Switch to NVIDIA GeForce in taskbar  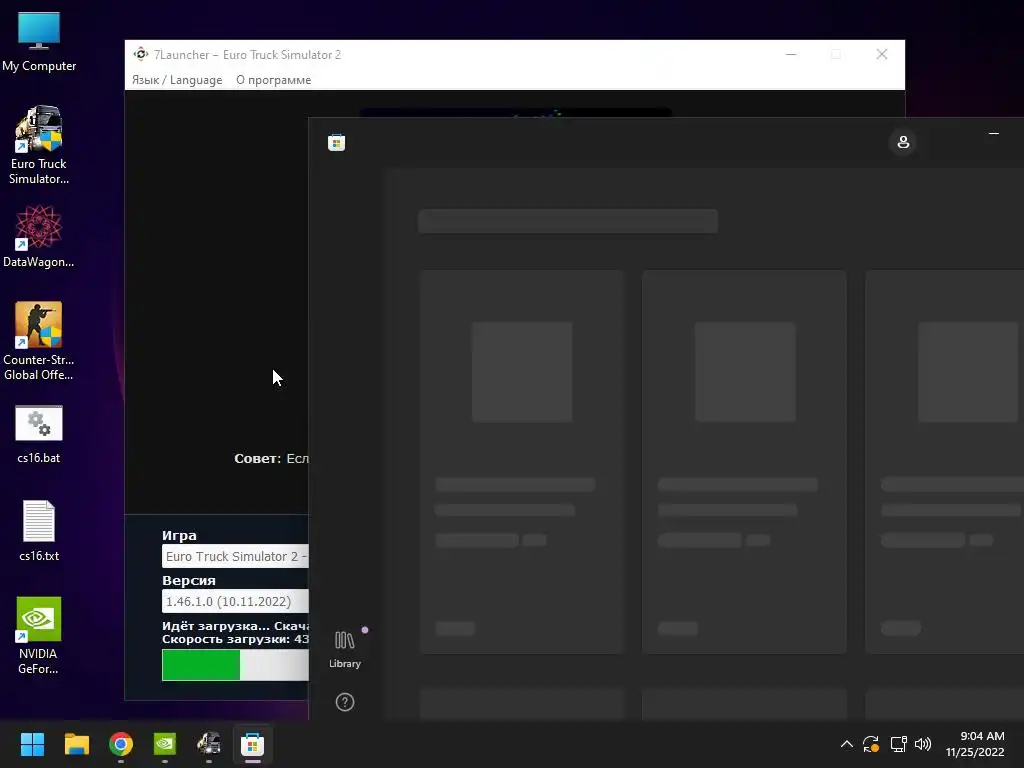click(x=165, y=744)
